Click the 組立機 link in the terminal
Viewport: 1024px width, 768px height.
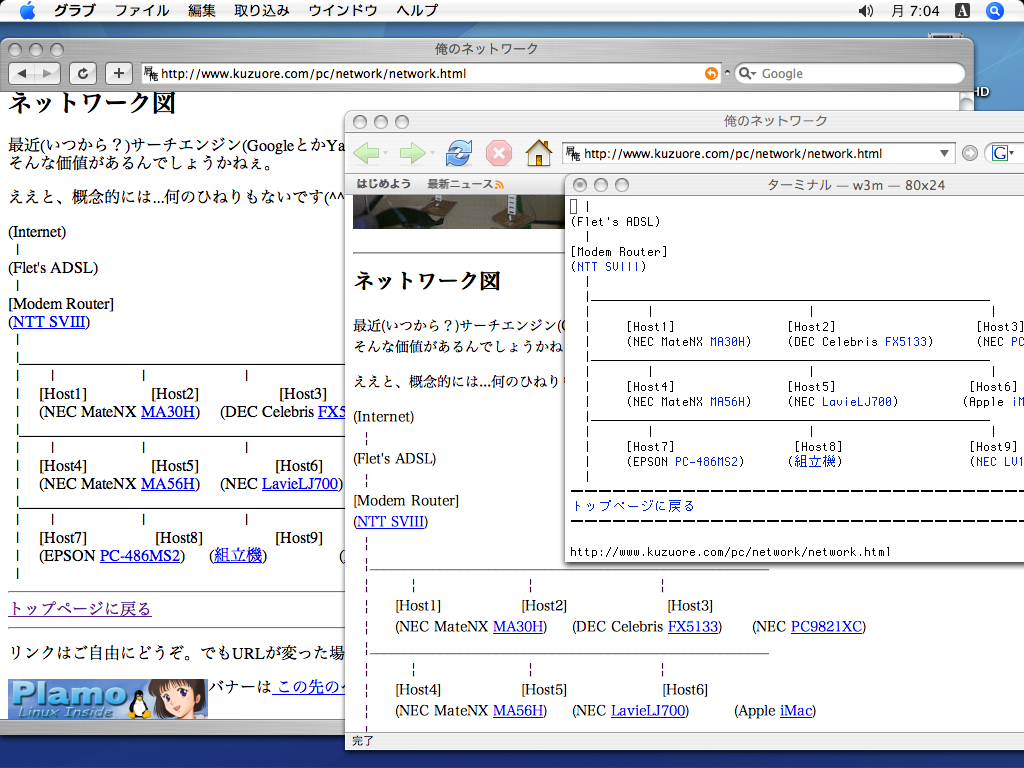click(x=815, y=462)
